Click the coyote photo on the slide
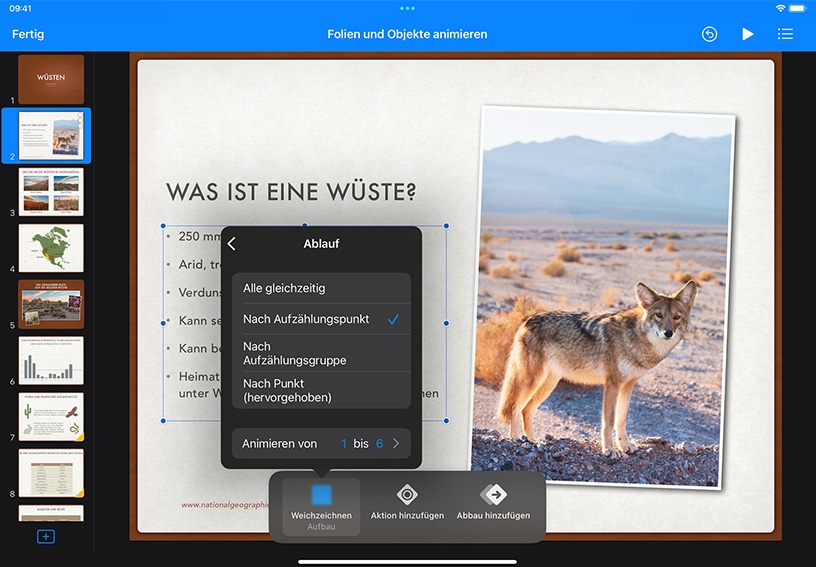Viewport: 816px width, 567px height. click(604, 297)
